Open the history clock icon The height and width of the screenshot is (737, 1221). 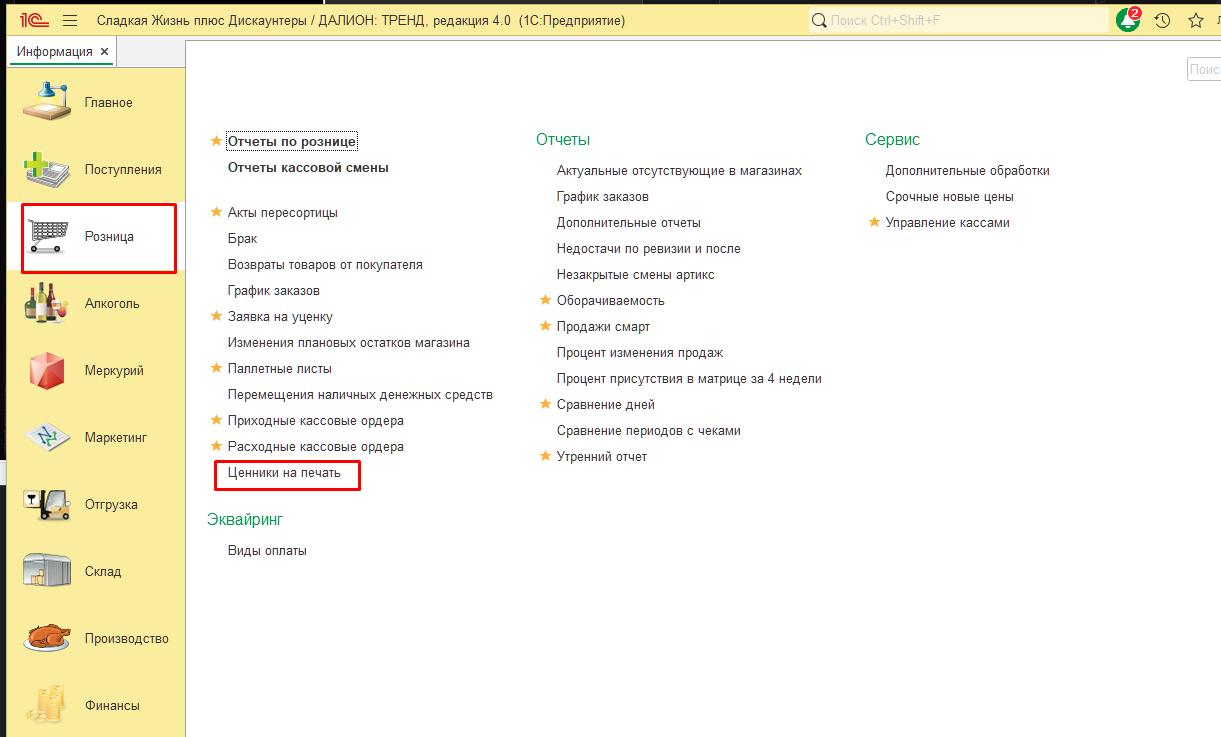point(1162,20)
